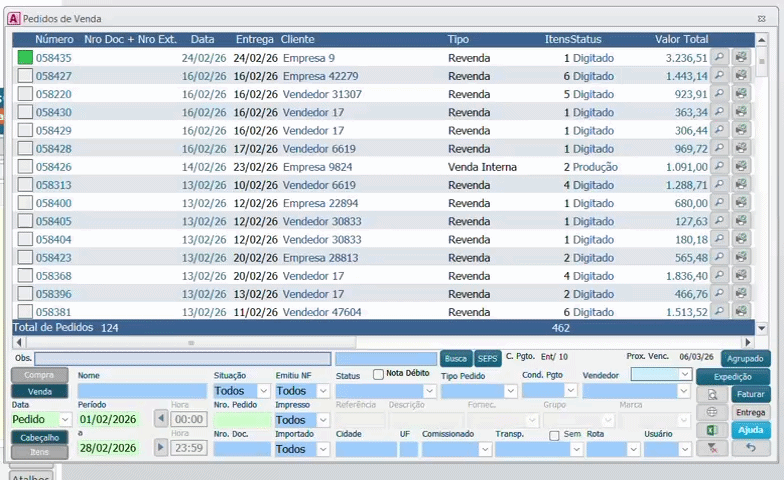
Task: Check the box for order 058427
Action: [x=25, y=76]
